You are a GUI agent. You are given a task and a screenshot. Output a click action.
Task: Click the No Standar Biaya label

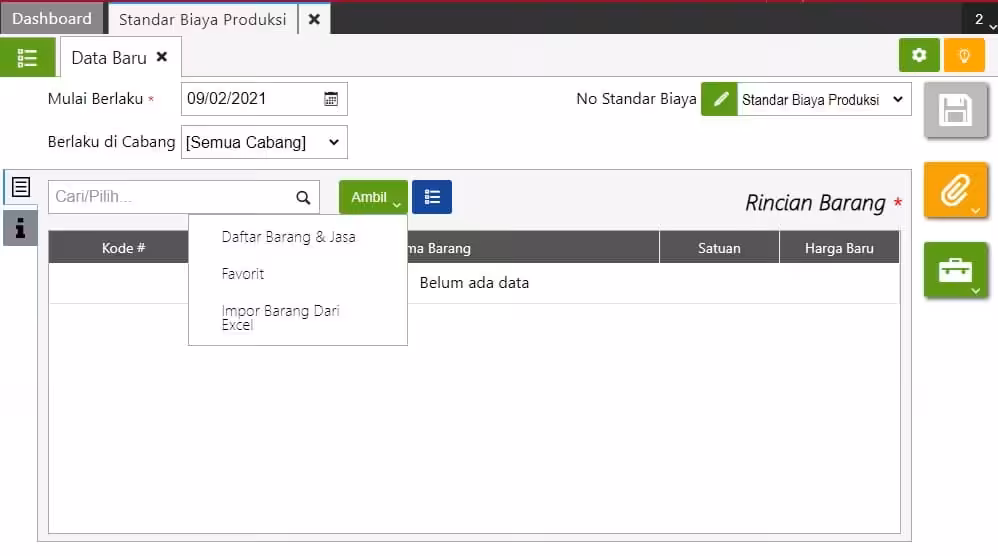tap(636, 99)
